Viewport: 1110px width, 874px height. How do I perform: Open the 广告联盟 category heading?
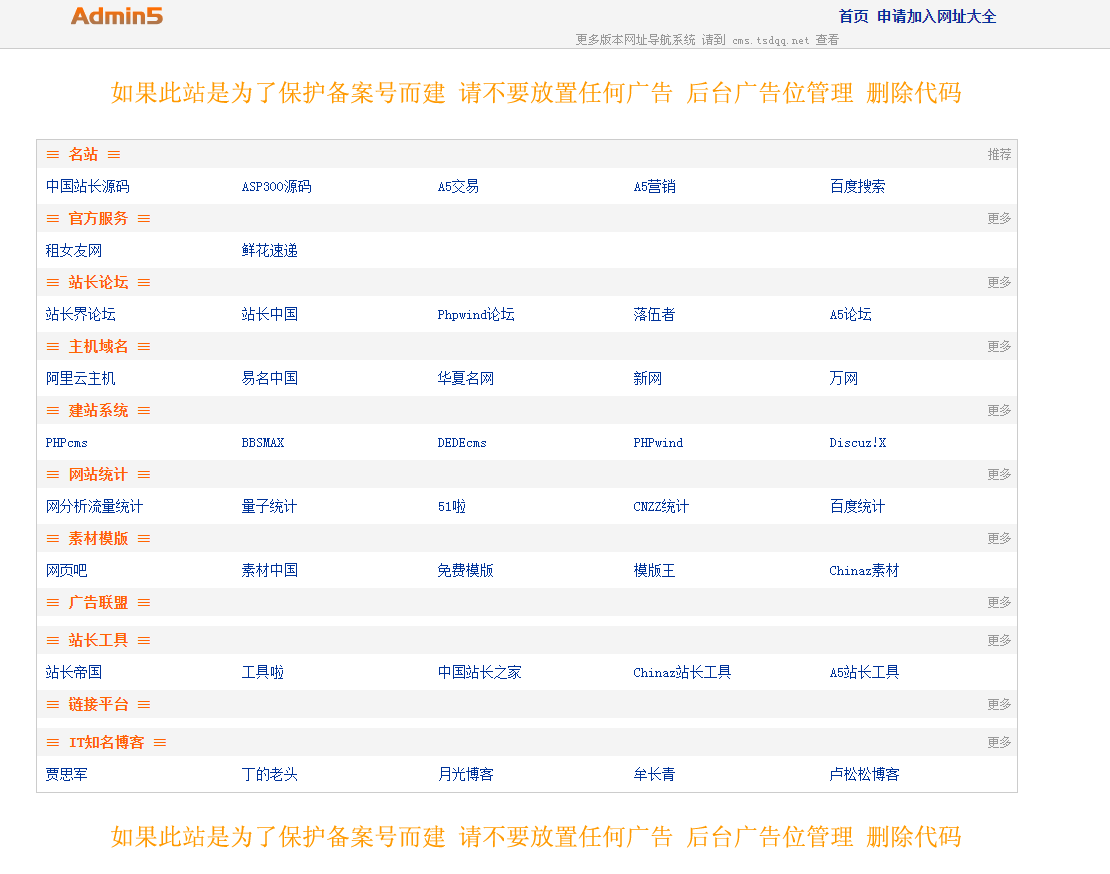(x=98, y=602)
